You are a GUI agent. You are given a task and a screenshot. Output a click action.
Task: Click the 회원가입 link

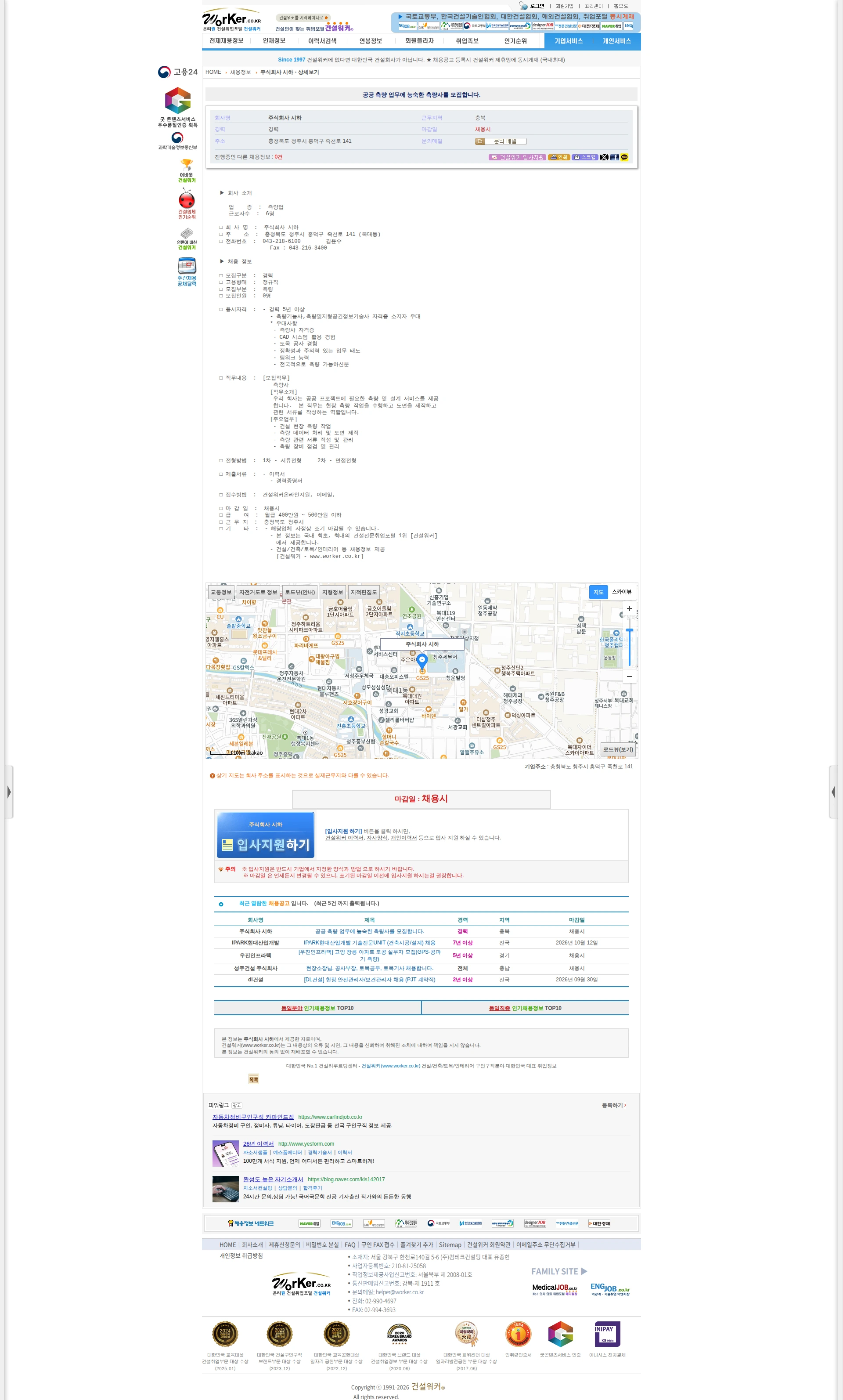click(x=565, y=6)
